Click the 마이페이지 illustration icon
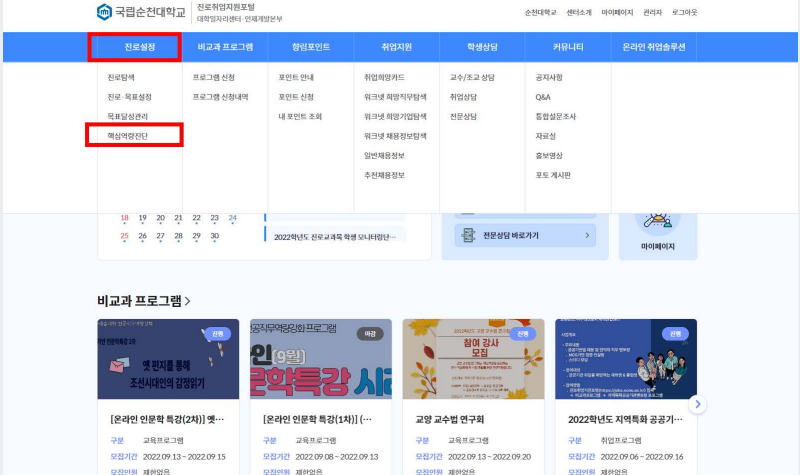Screen dimensions: 800x475 [657, 223]
